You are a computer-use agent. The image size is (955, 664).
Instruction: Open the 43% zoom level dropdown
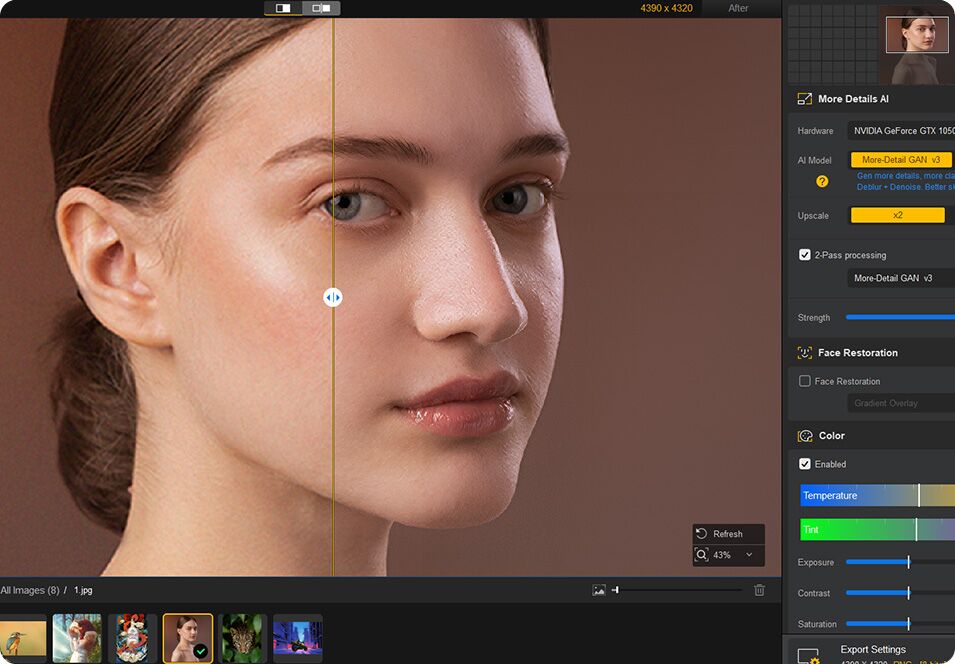[x=729, y=554]
